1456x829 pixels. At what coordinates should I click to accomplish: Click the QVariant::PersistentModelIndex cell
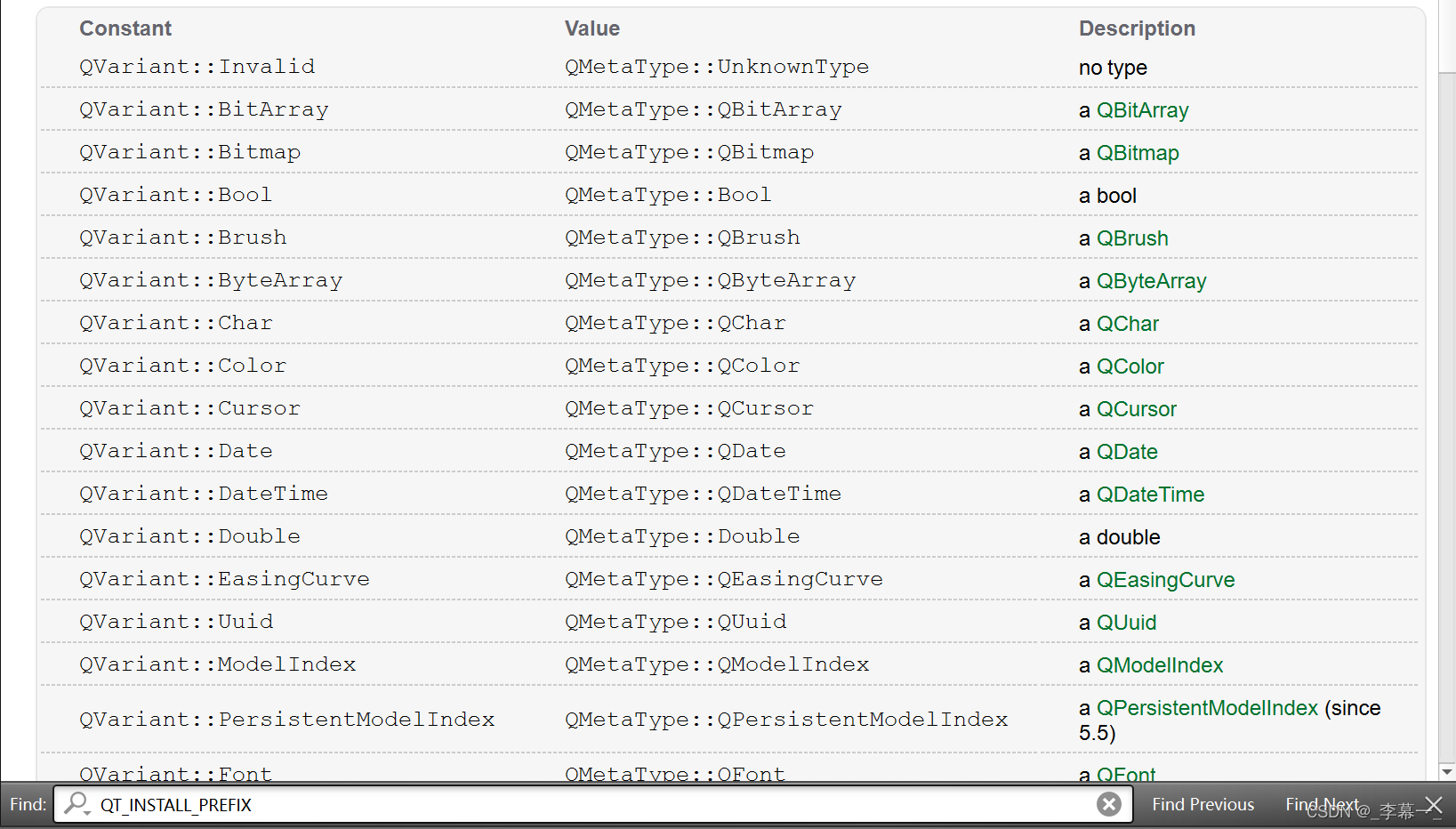(286, 720)
